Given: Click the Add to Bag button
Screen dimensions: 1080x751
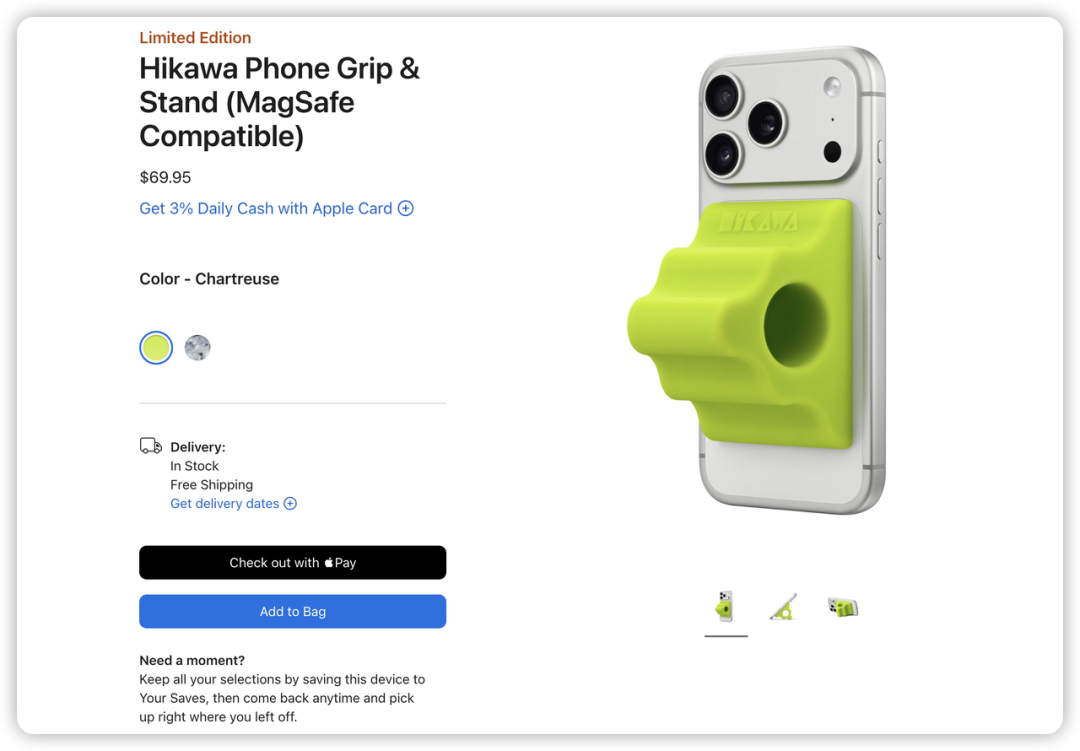Looking at the screenshot, I should pyautogui.click(x=293, y=611).
